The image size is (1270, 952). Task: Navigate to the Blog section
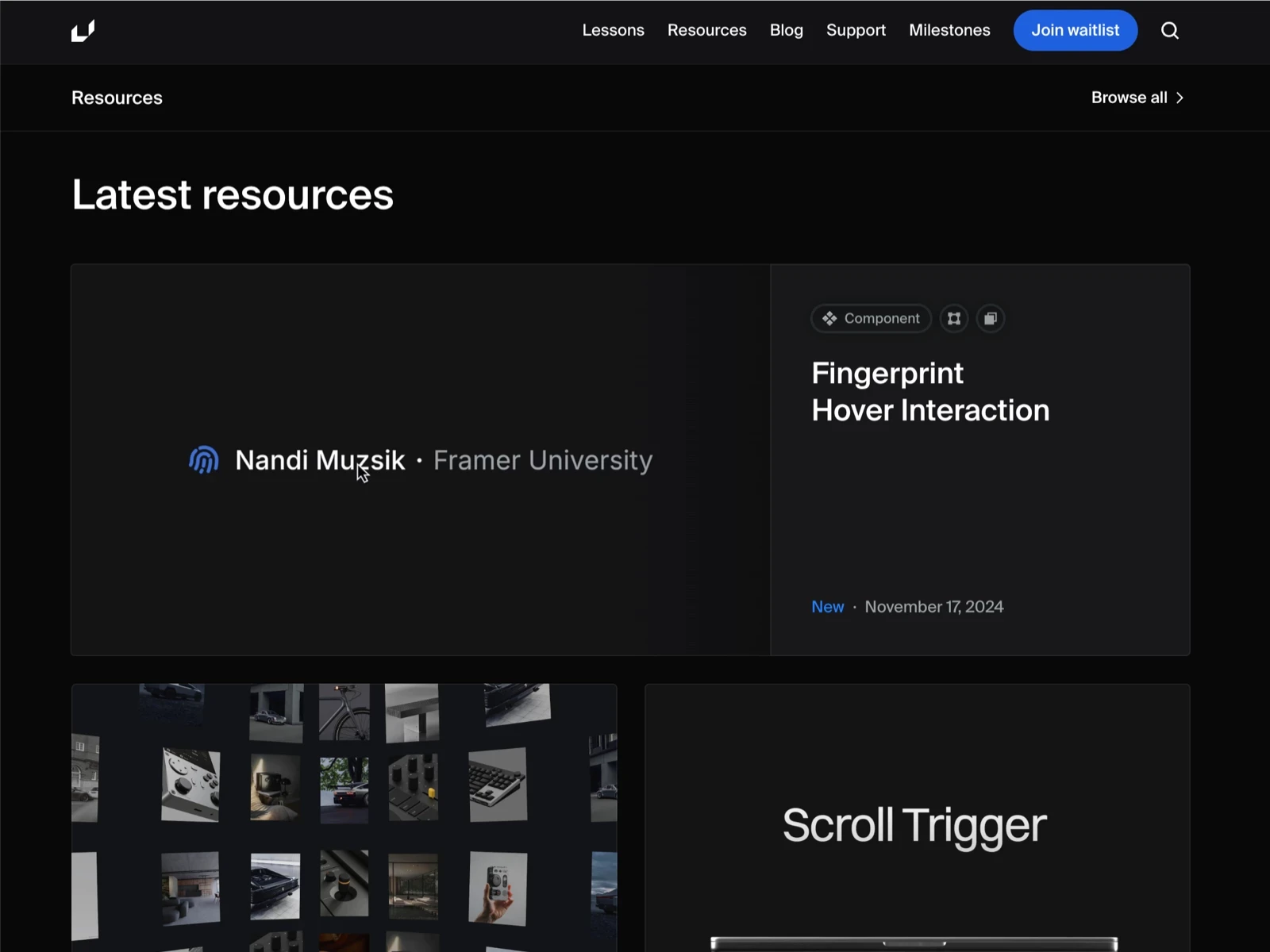pyautogui.click(x=786, y=30)
